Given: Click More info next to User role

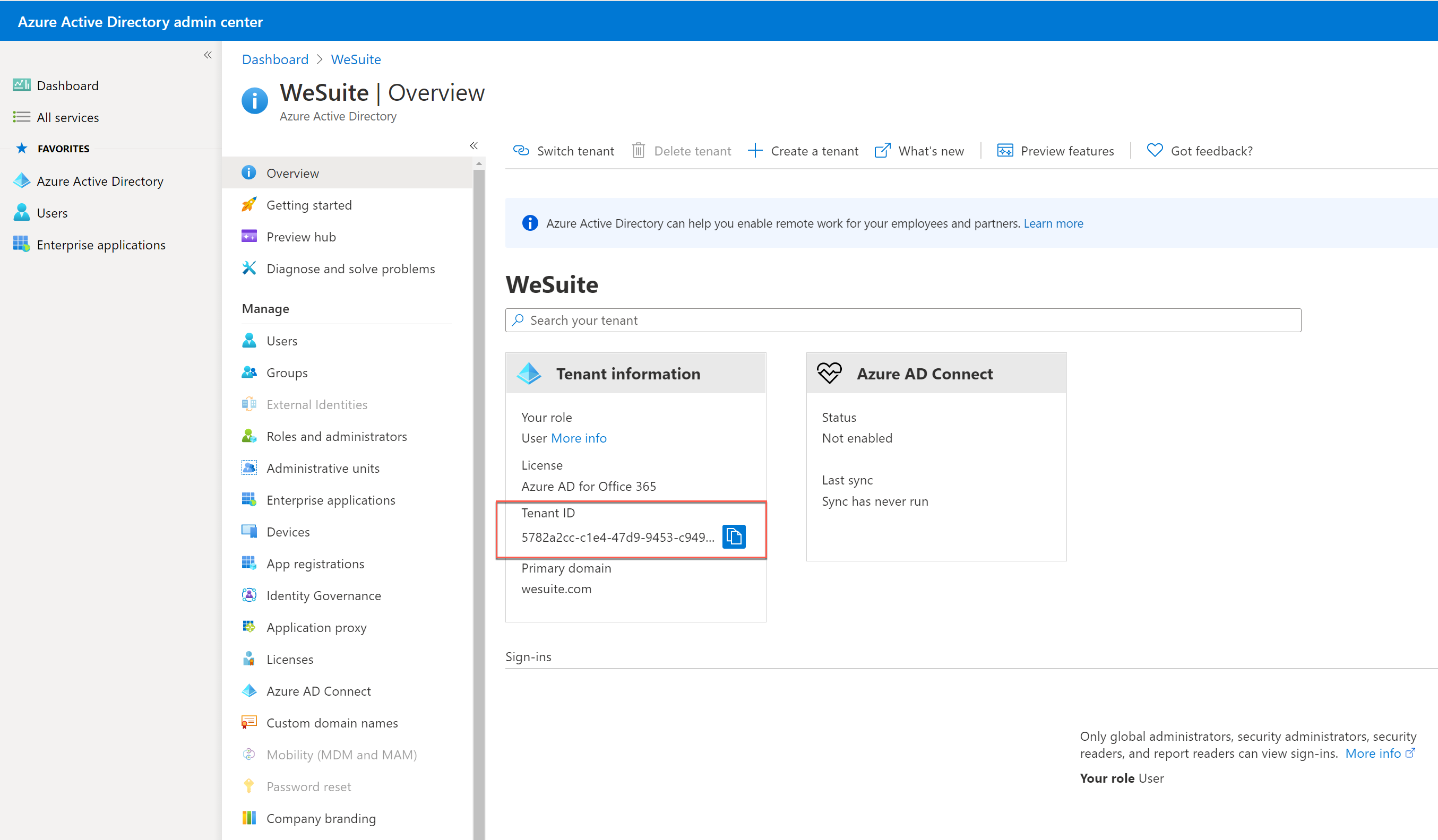Looking at the screenshot, I should point(579,438).
